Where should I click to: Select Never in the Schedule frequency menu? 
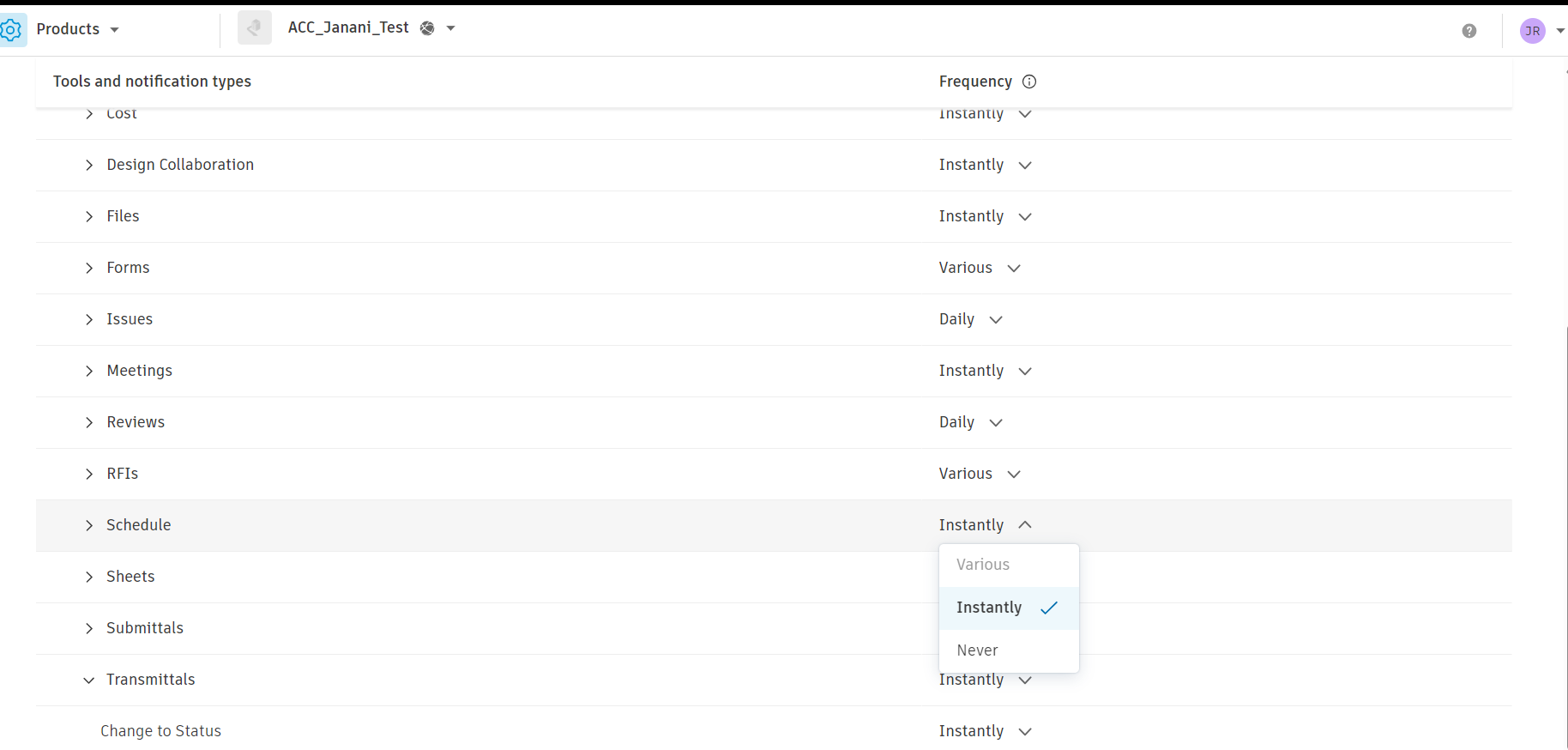click(x=1009, y=650)
